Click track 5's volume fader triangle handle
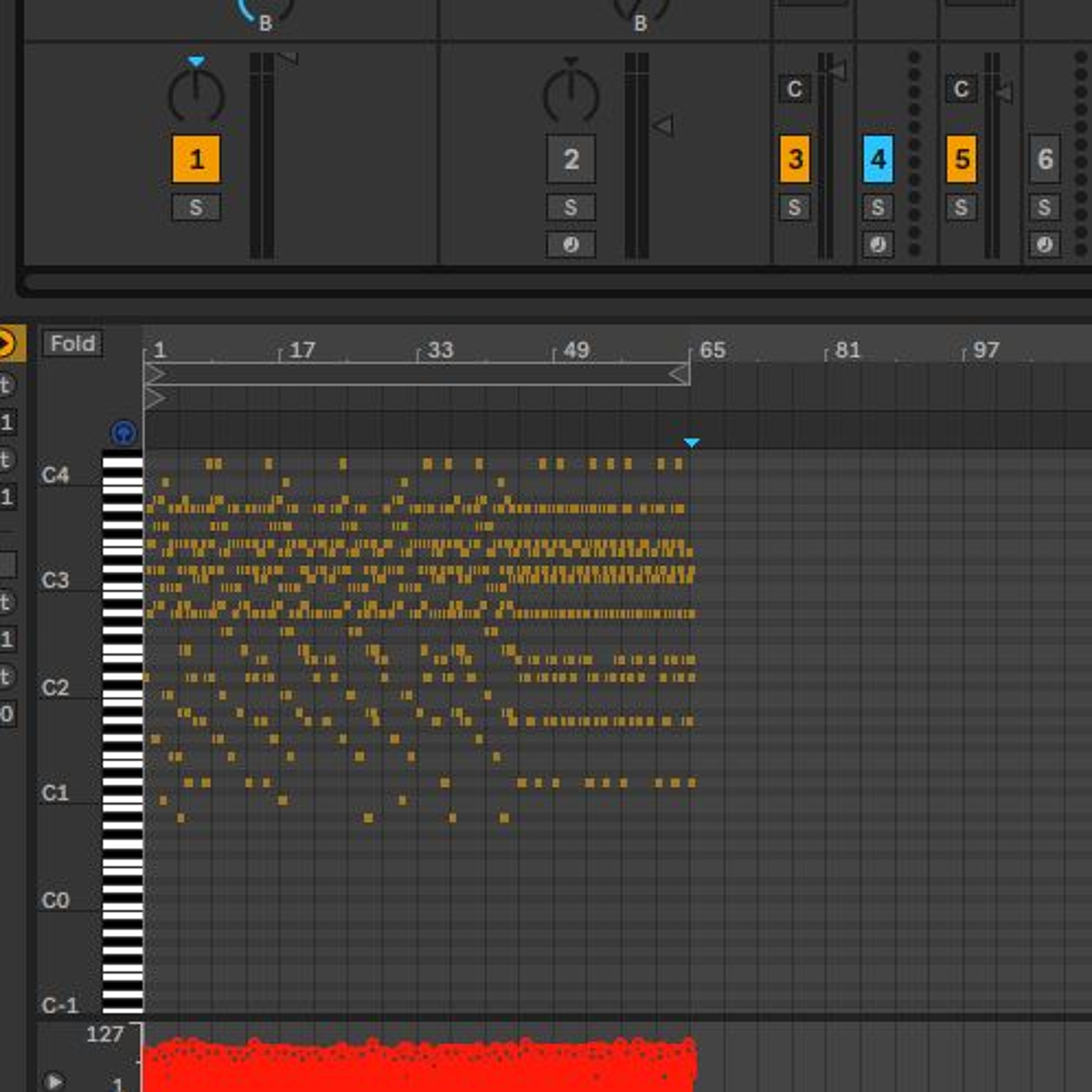Screen dimensions: 1092x1092 coord(1004,93)
